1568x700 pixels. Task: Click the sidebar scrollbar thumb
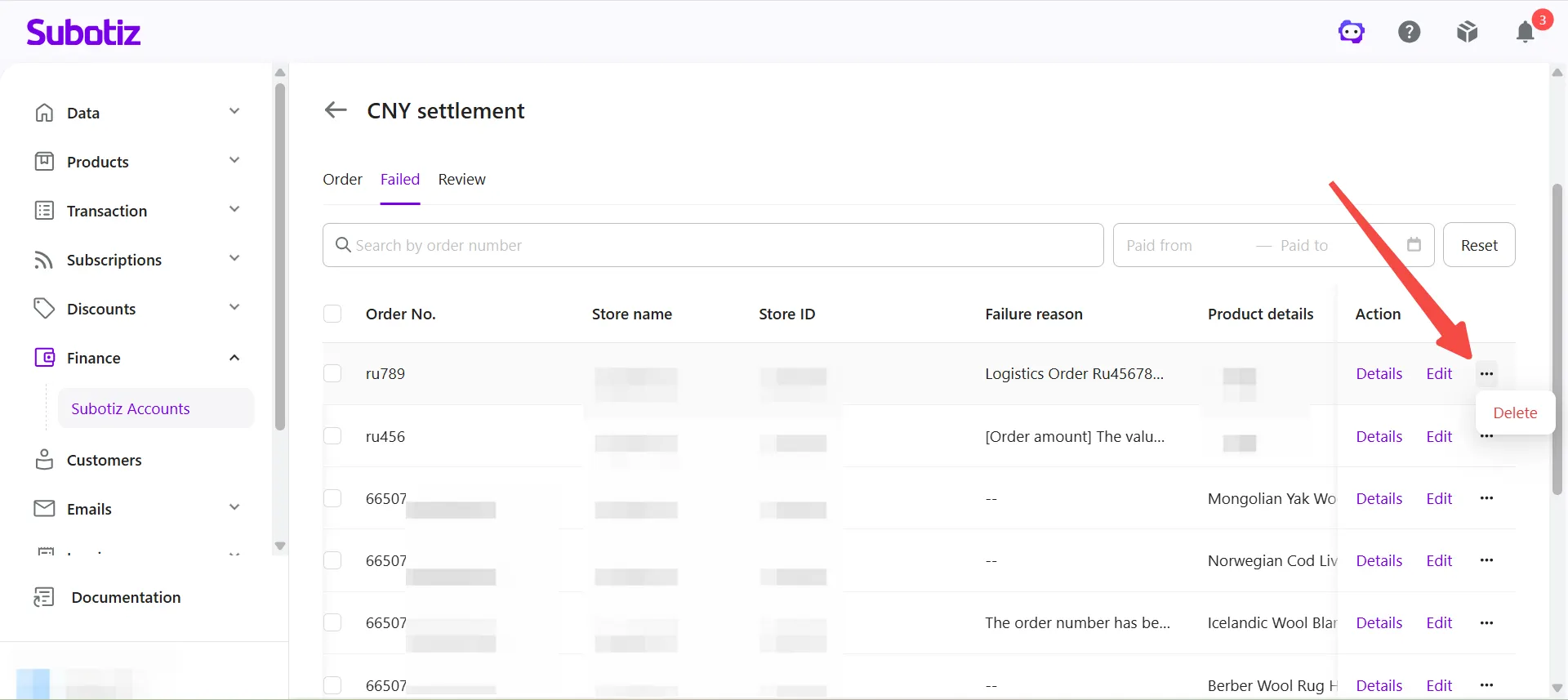click(280, 256)
